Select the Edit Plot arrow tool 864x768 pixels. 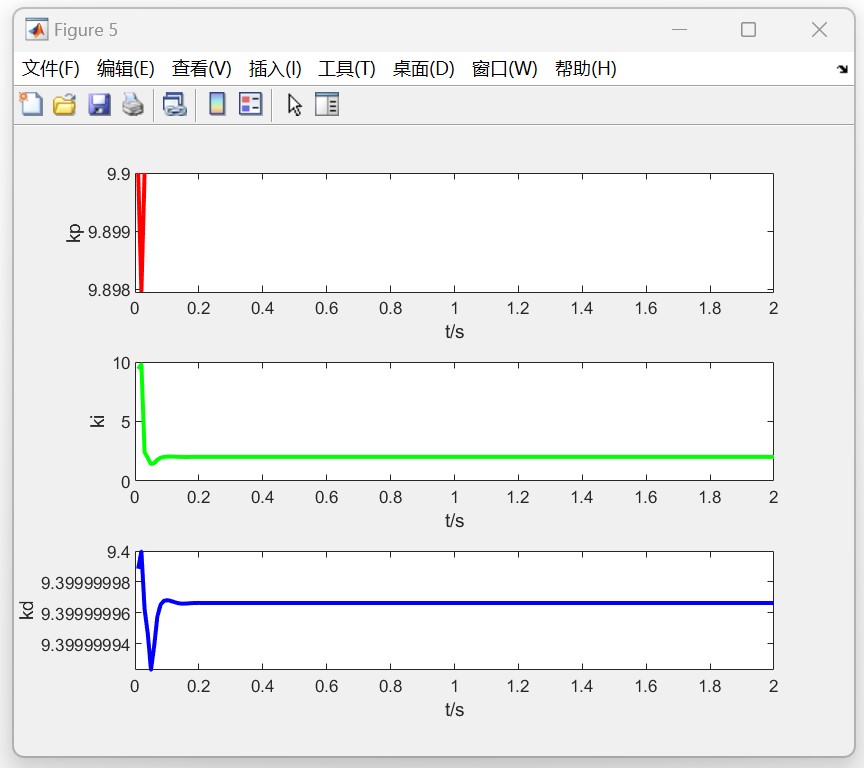(x=295, y=105)
